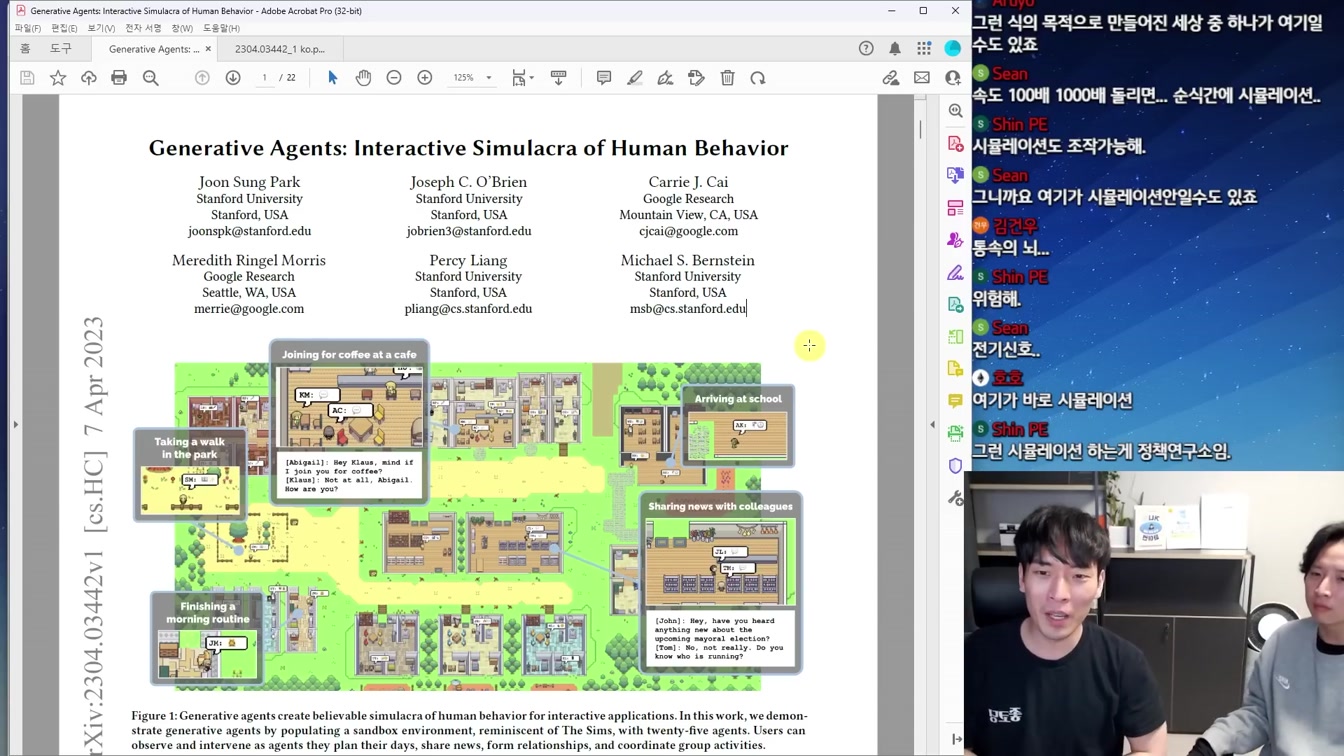Open the Find text magnifier
This screenshot has width=1344, height=756.
151,78
